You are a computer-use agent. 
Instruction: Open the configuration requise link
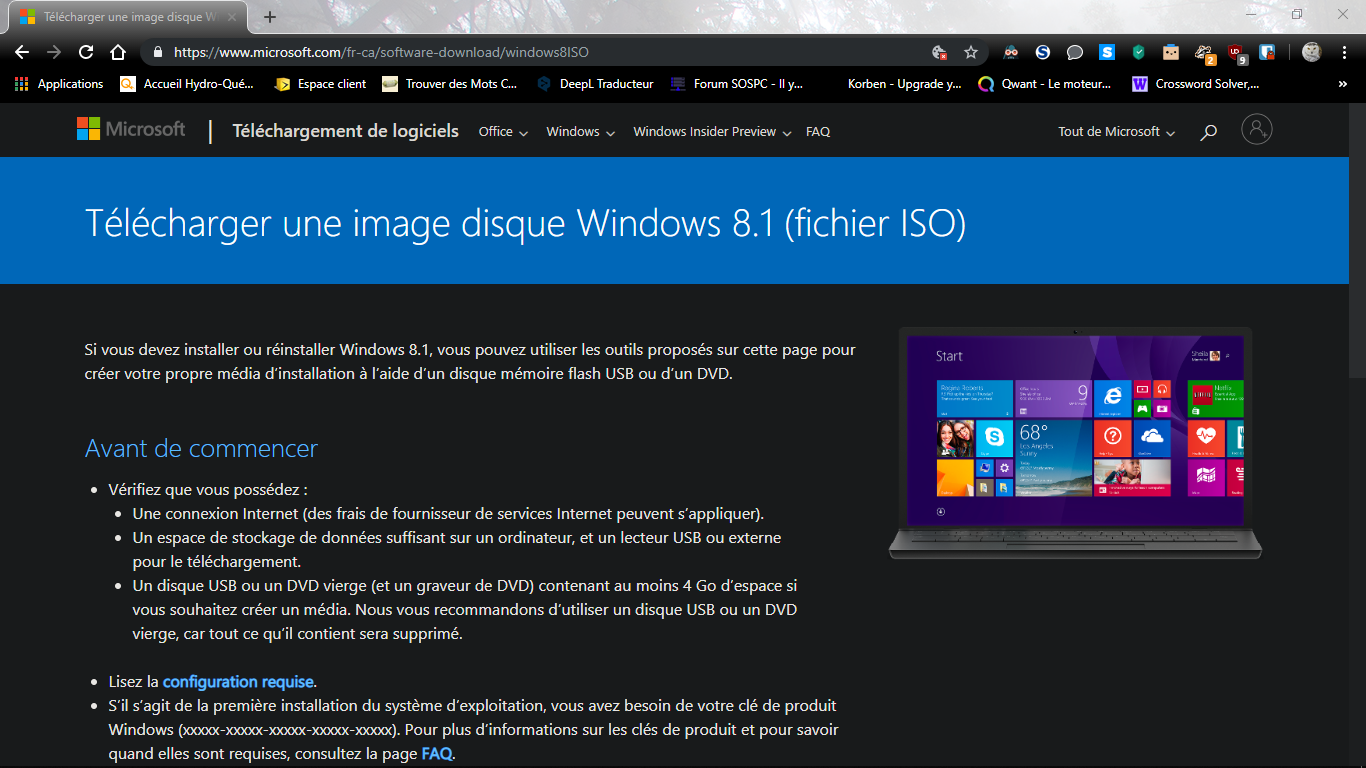[239, 682]
